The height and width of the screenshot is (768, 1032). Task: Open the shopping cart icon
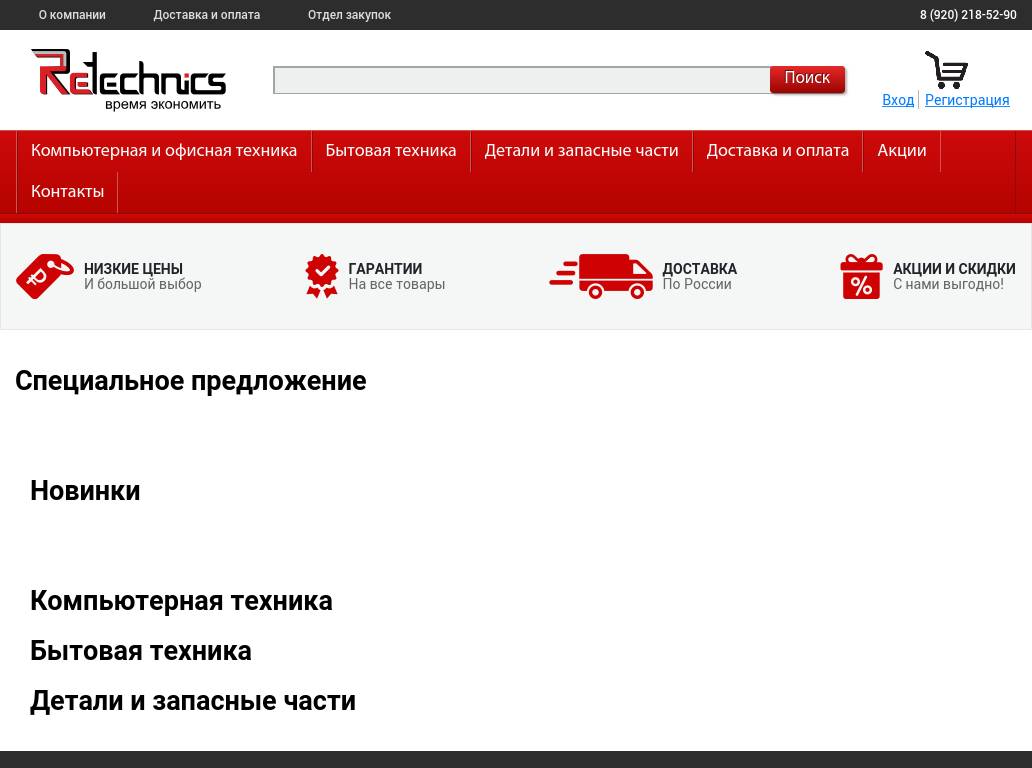[x=946, y=70]
